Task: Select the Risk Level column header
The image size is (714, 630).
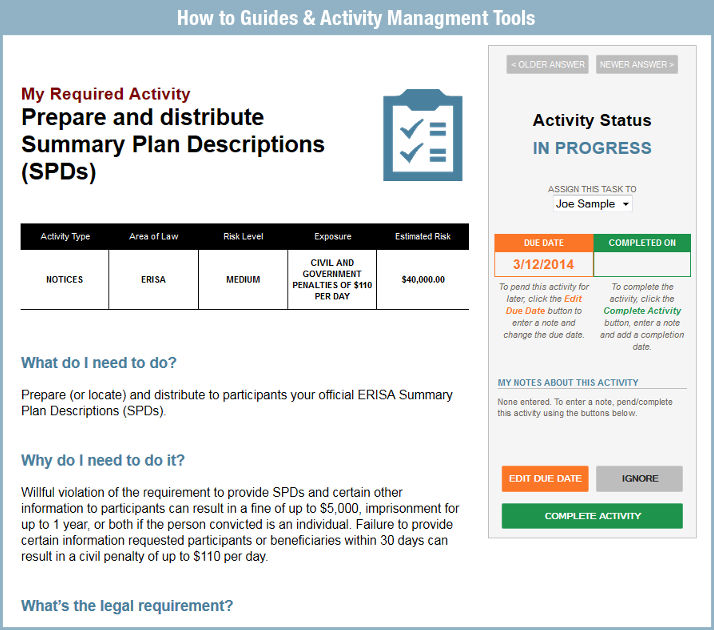Action: coord(243,237)
